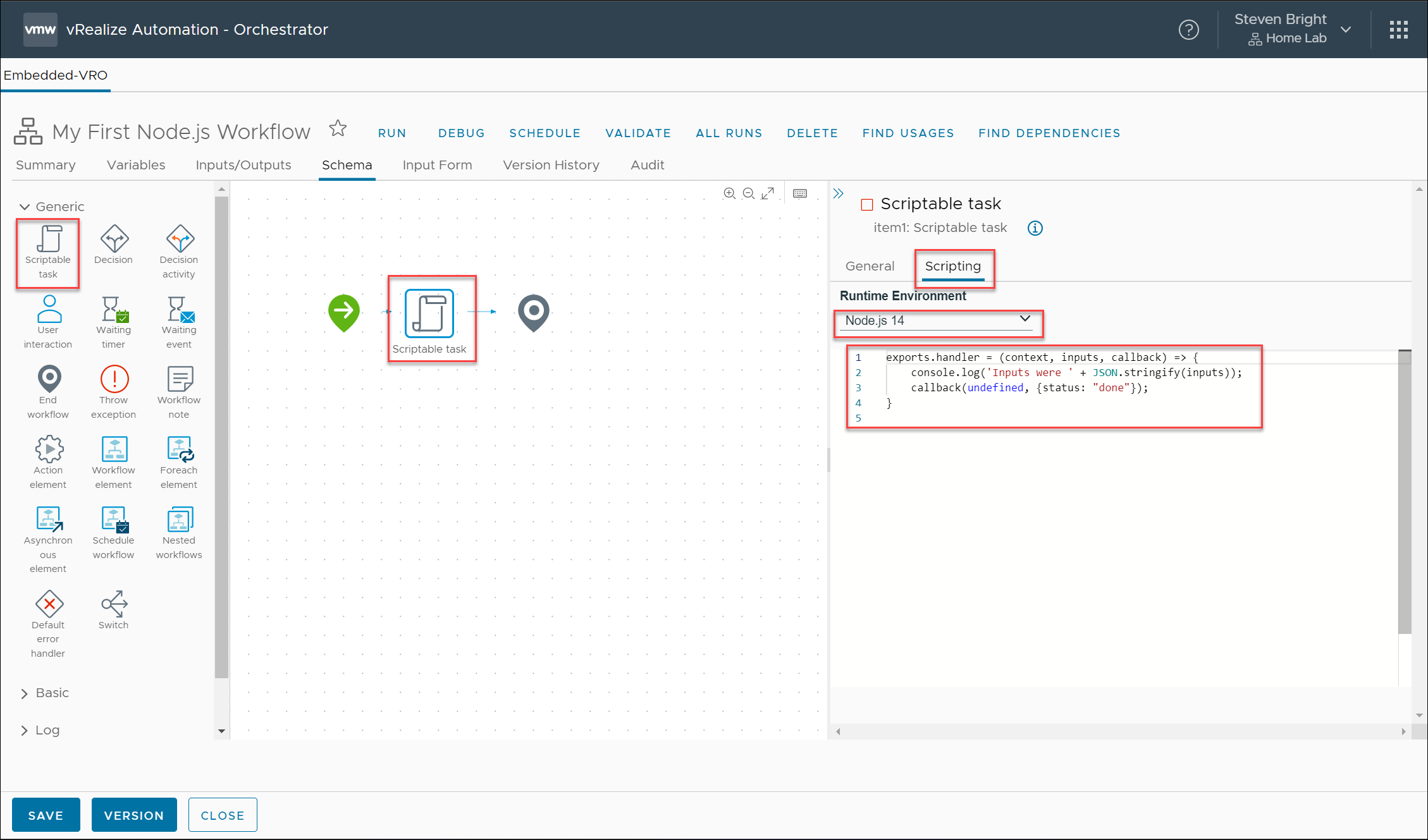This screenshot has height=840, width=1428.
Task: Collapse the Generic elements section
Action: (25, 207)
